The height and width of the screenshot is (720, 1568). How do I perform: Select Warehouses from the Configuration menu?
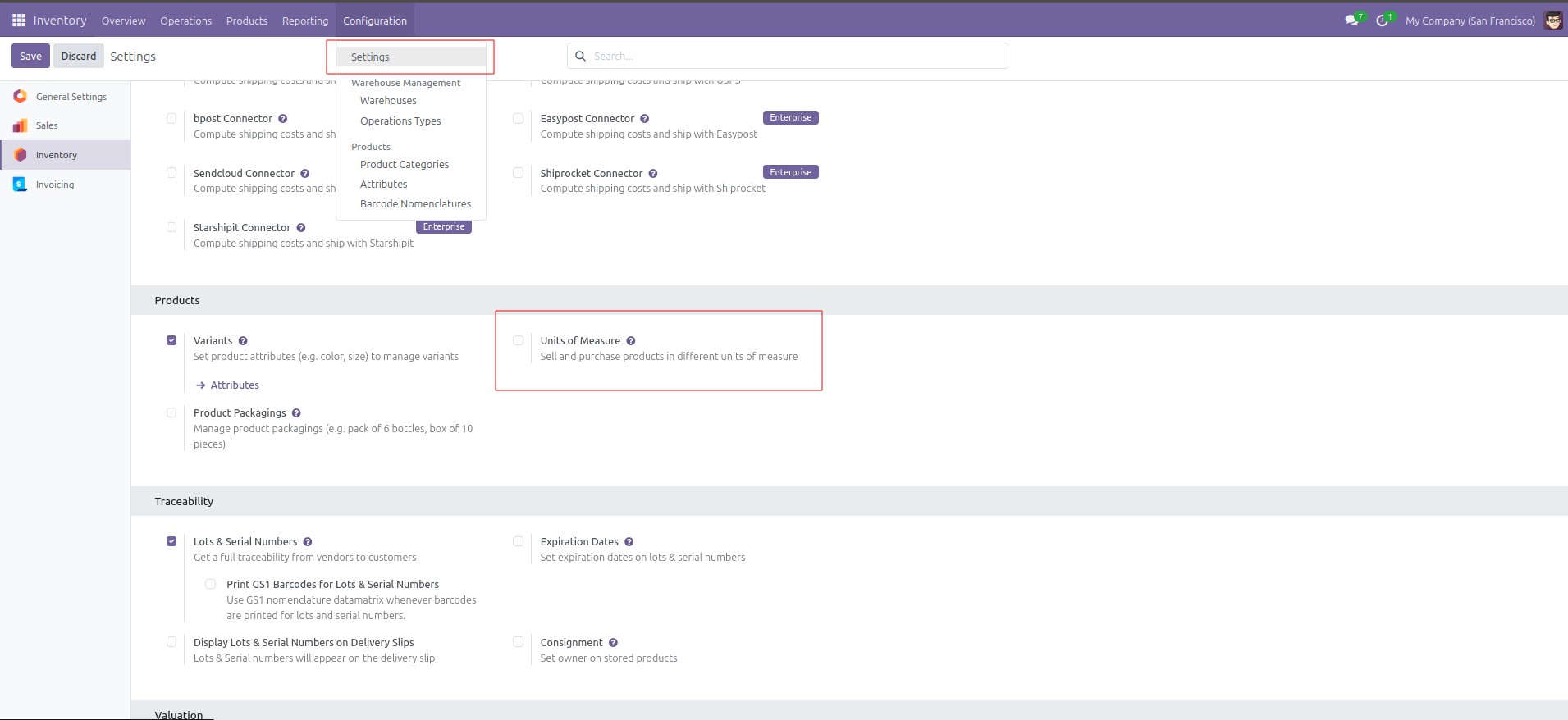[388, 101]
